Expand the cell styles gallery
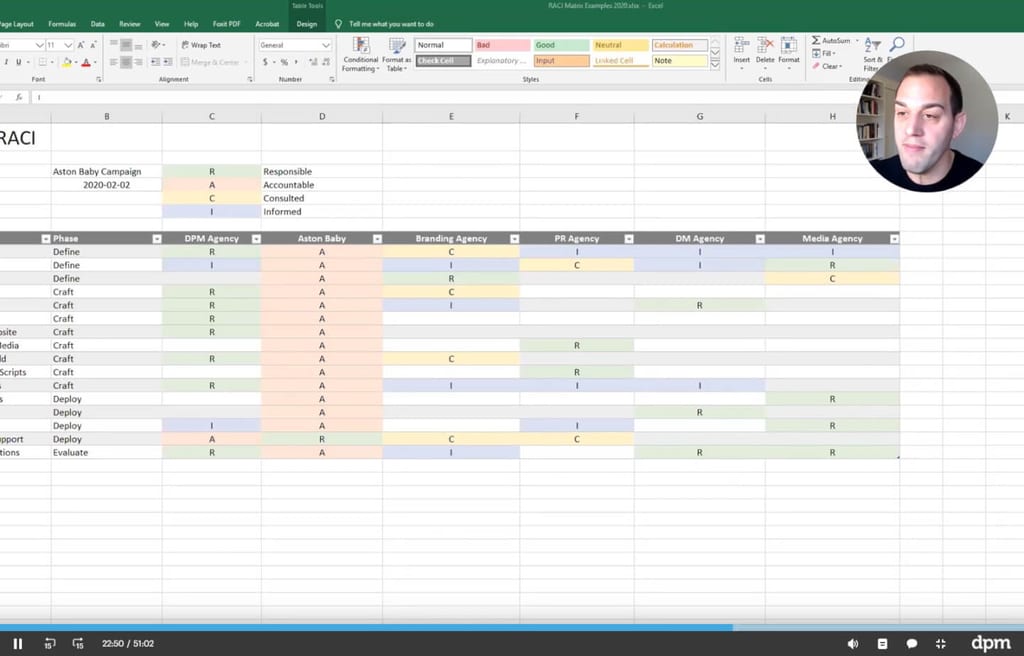Image resolution: width=1024 pixels, height=656 pixels. tap(715, 65)
